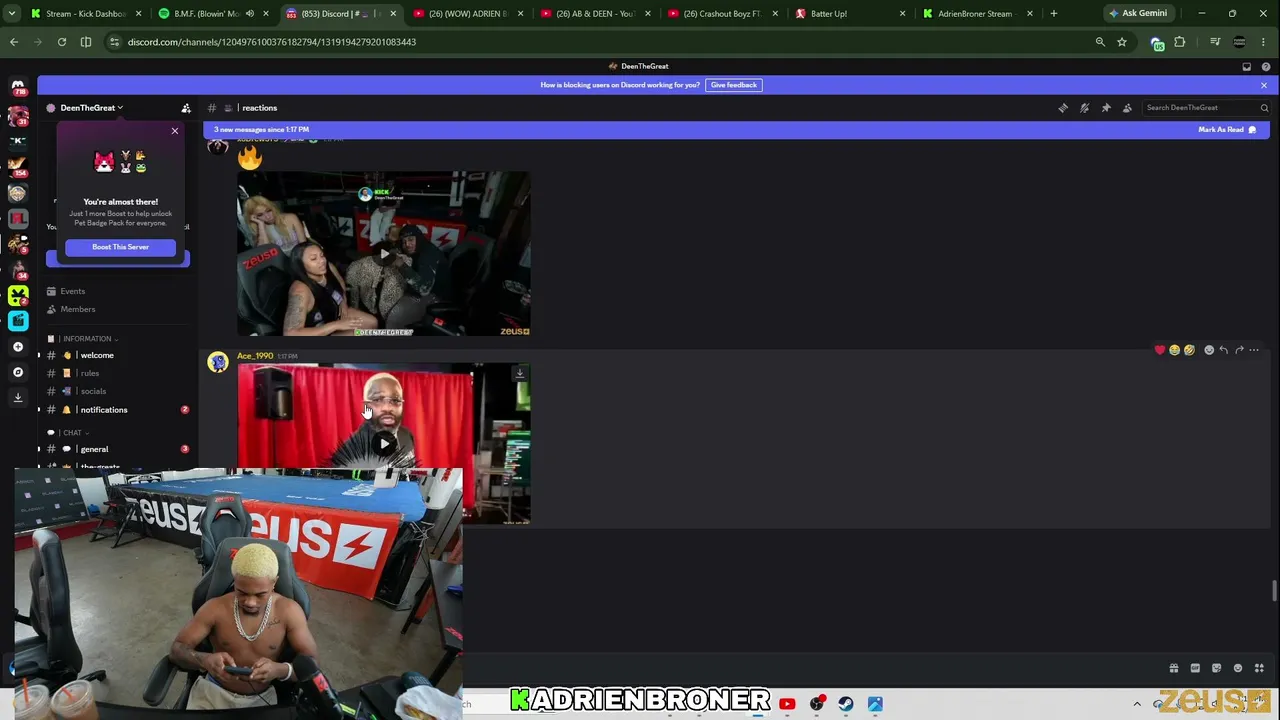Open the notifications channel
The height and width of the screenshot is (720, 1280).
point(117,410)
